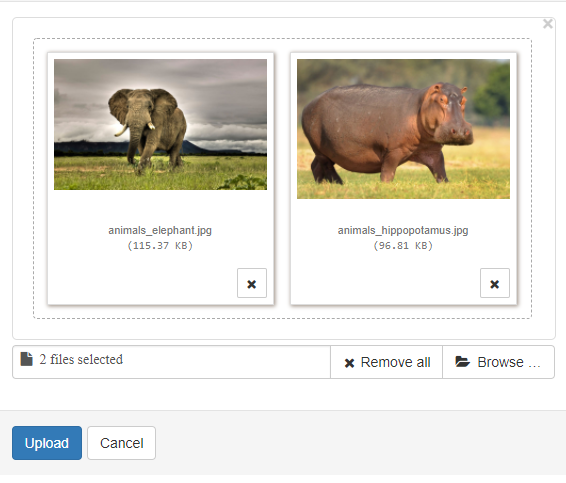Open the Browse file picker

[498, 362]
